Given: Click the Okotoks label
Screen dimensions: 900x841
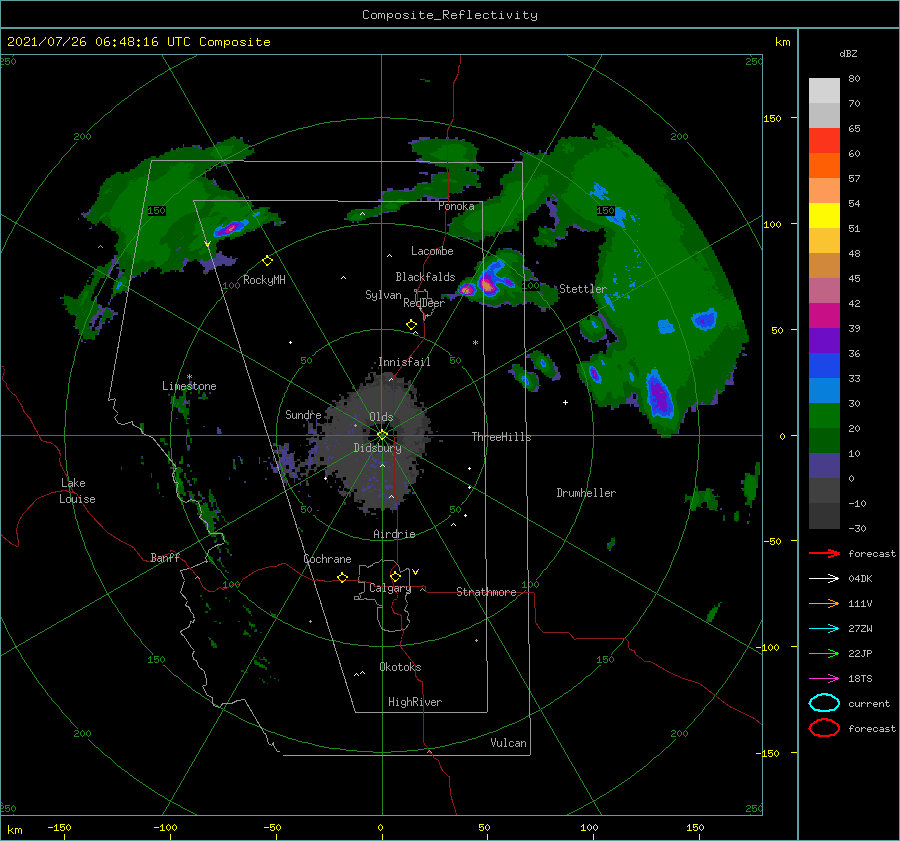Looking at the screenshot, I should pos(400,667).
